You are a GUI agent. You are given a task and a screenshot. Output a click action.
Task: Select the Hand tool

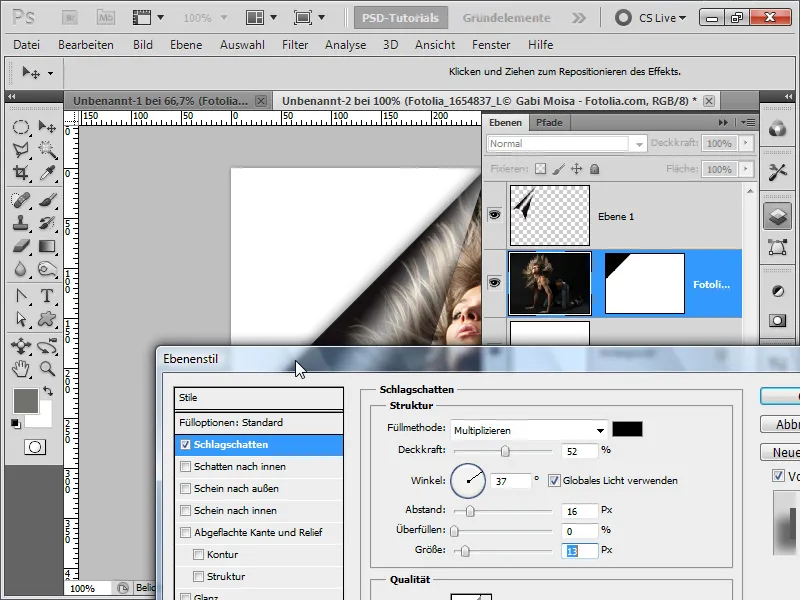[20, 368]
